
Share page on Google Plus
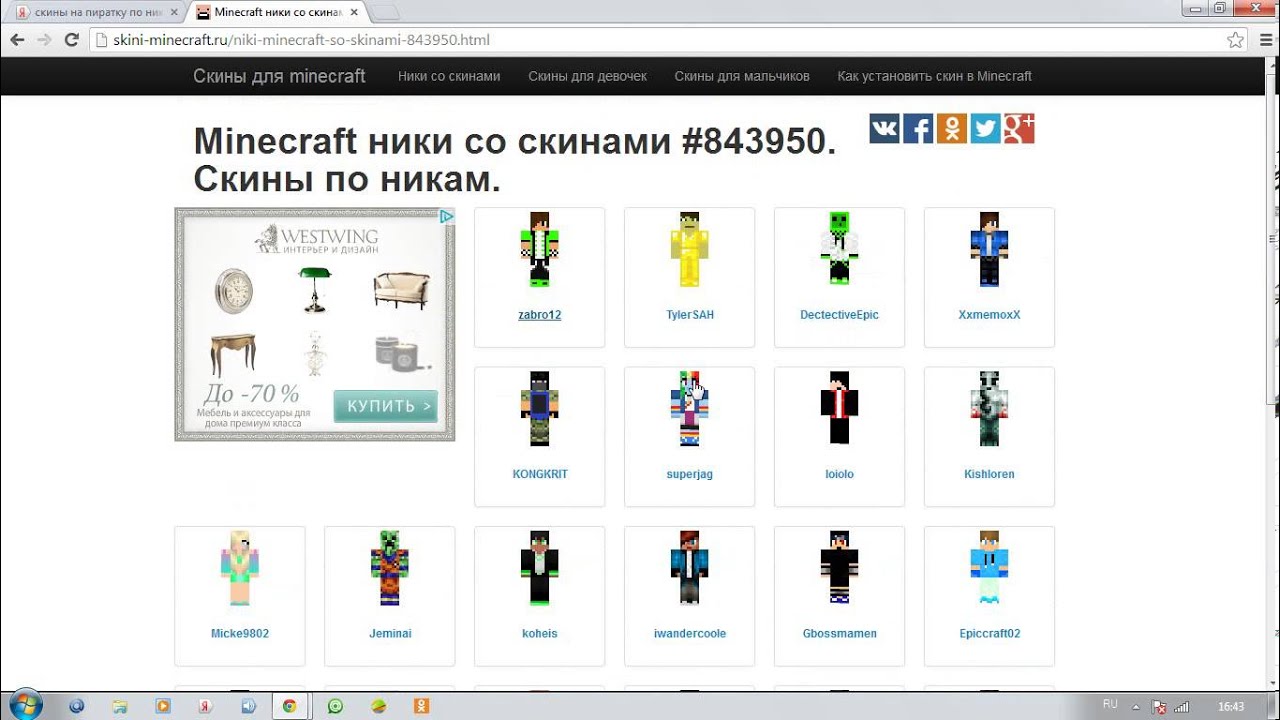pos(1019,128)
